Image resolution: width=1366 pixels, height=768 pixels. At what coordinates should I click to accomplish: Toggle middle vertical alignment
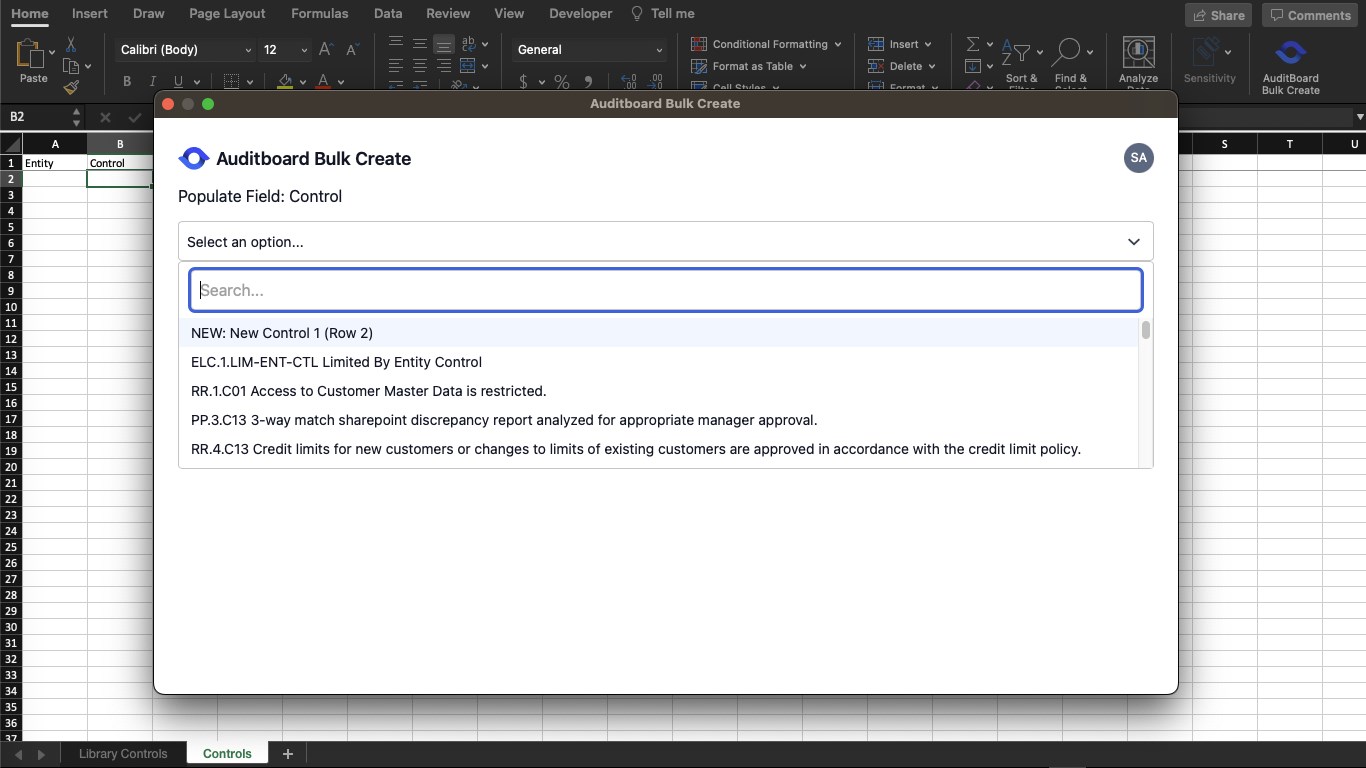(420, 44)
